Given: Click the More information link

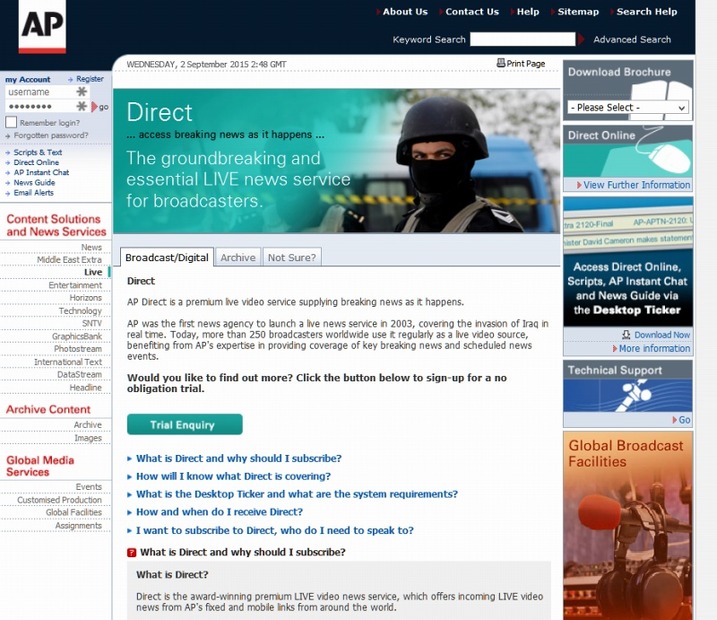Looking at the screenshot, I should point(654,348).
